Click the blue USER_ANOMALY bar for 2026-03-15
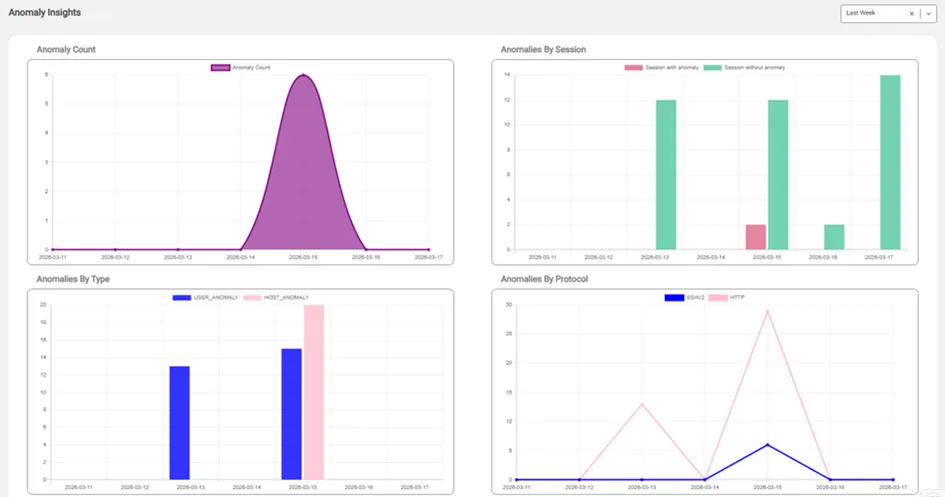This screenshot has height=497, width=945. click(292, 414)
